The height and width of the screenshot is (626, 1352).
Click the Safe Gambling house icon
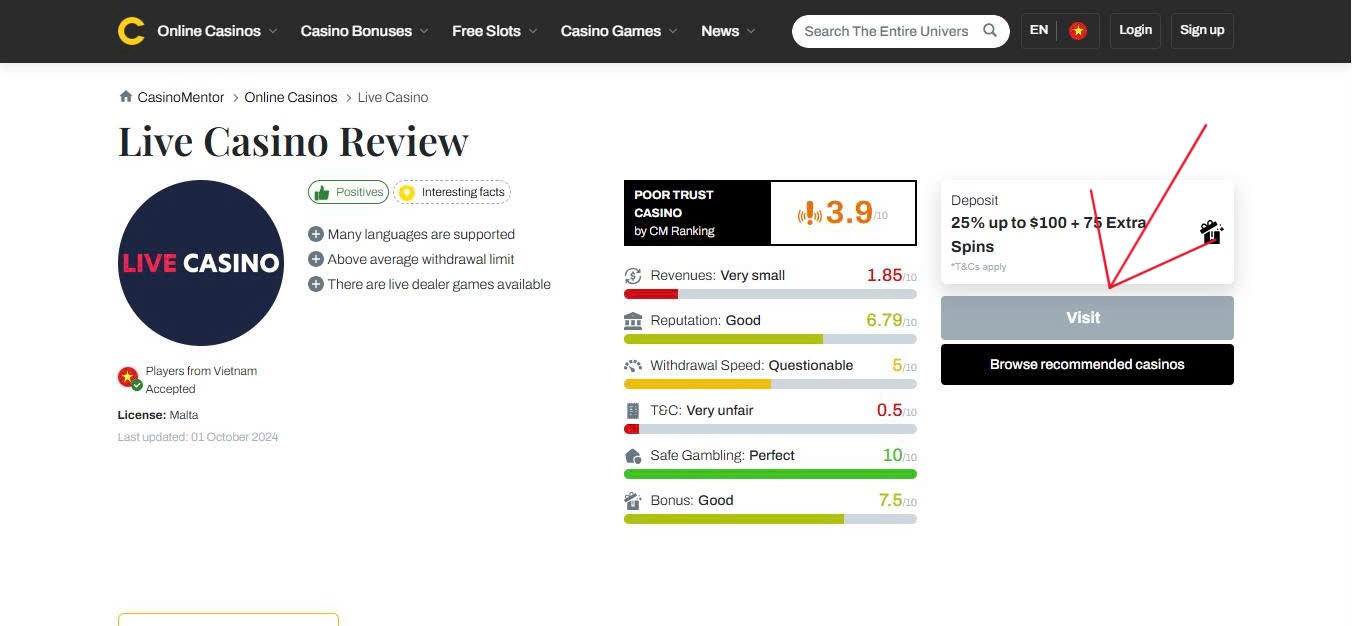pos(633,456)
